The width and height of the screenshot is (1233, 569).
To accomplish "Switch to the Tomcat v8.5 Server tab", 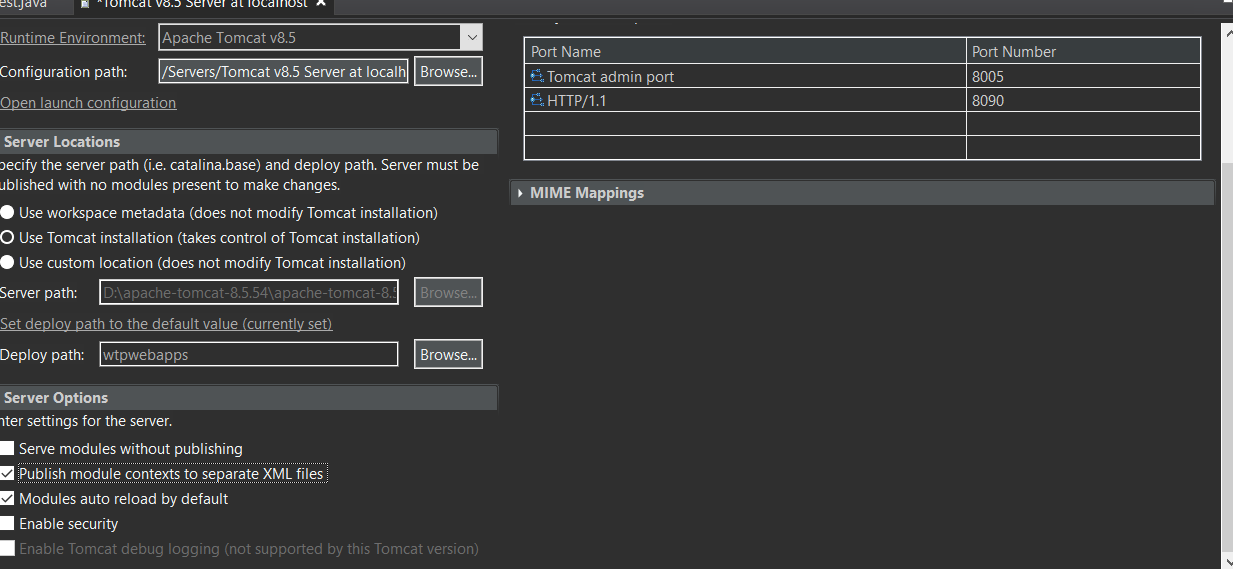I will pos(202,4).
